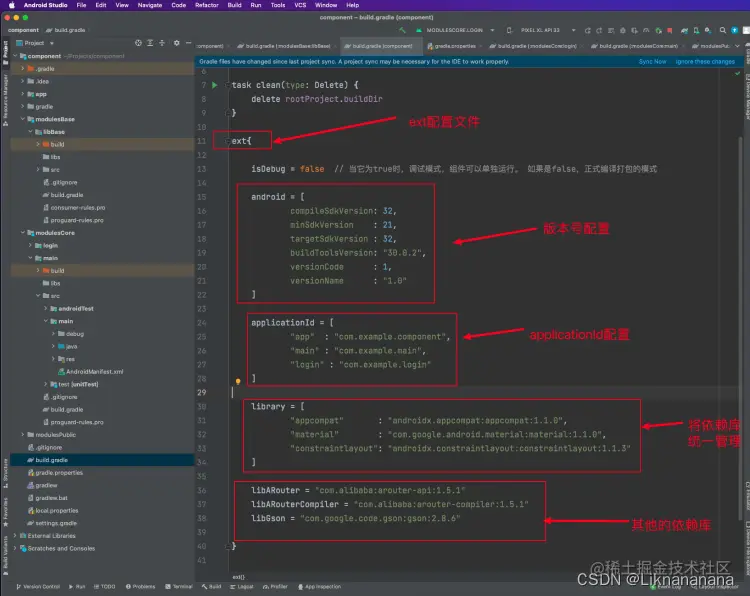Screen dimensions: 750x596
Task: Open the Profiler tool window
Action: pyautogui.click(x=276, y=586)
